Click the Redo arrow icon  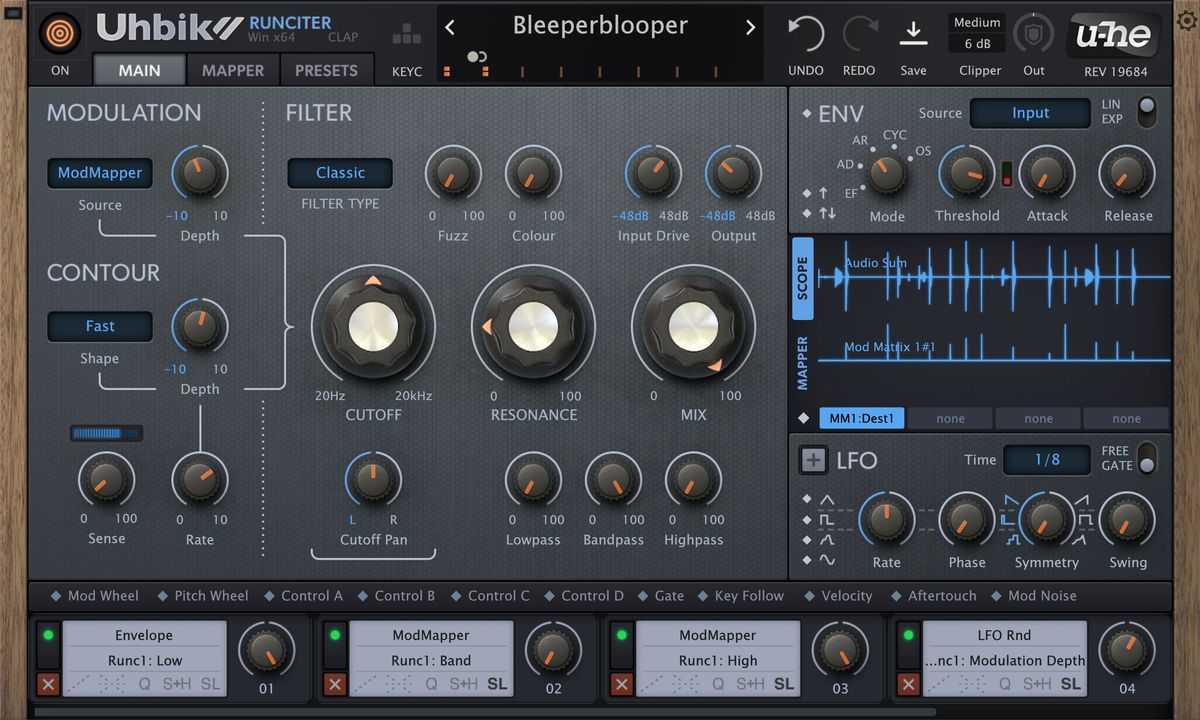[859, 34]
